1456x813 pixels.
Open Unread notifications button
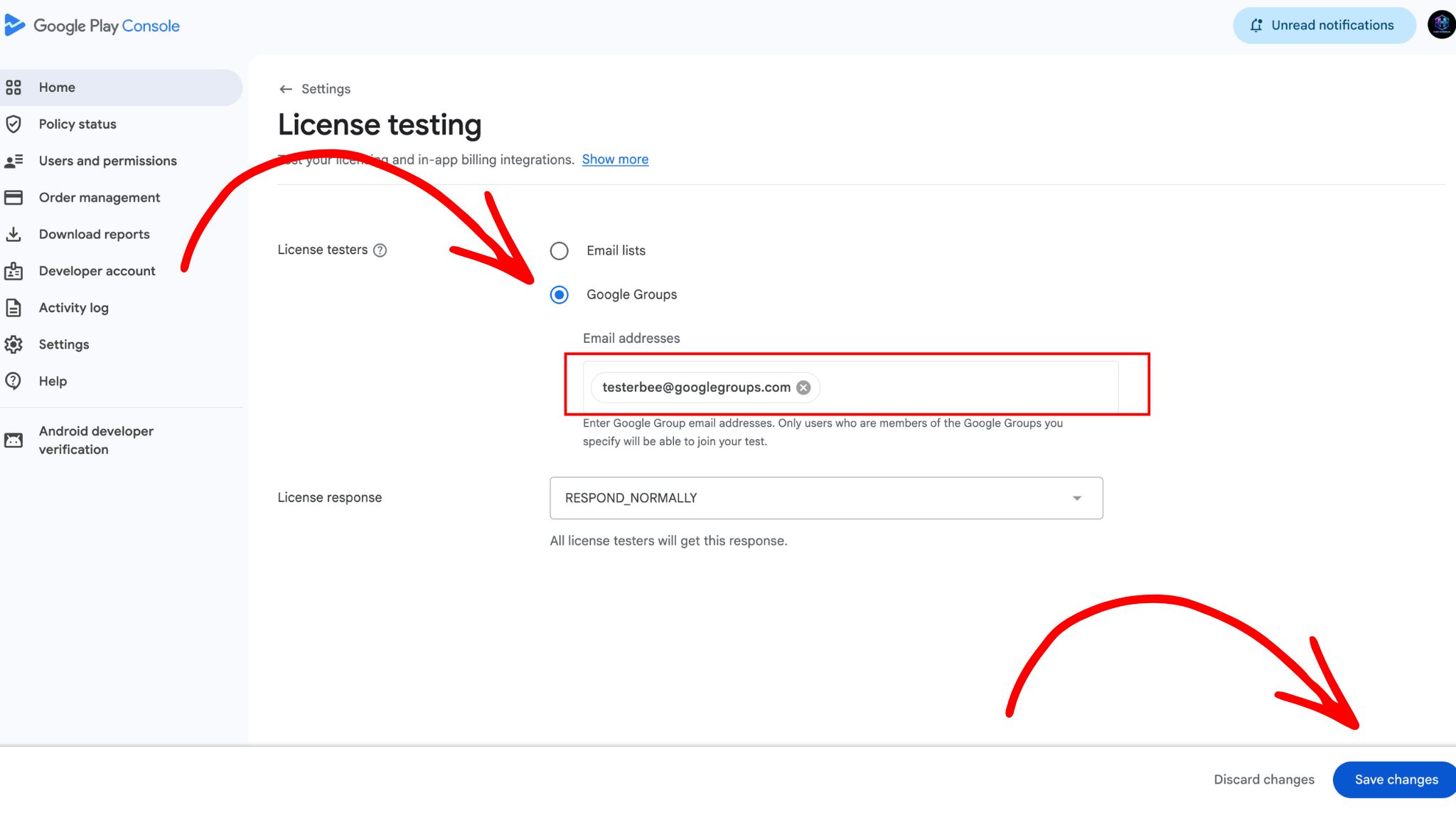pyautogui.click(x=1324, y=26)
